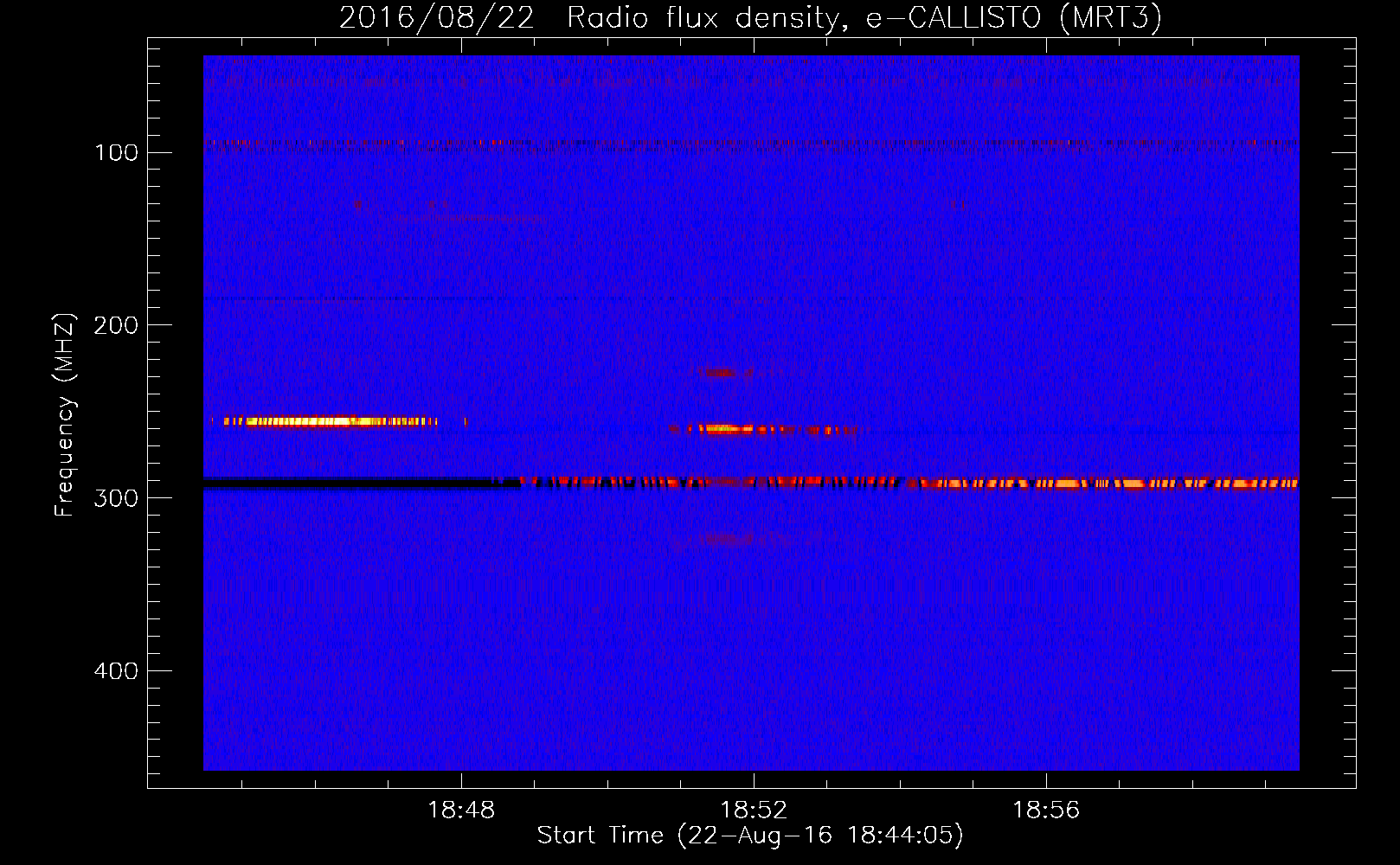The width and height of the screenshot is (1400, 865).
Task: Click the black band near 293 MHz before 18:48
Action: click(362, 484)
